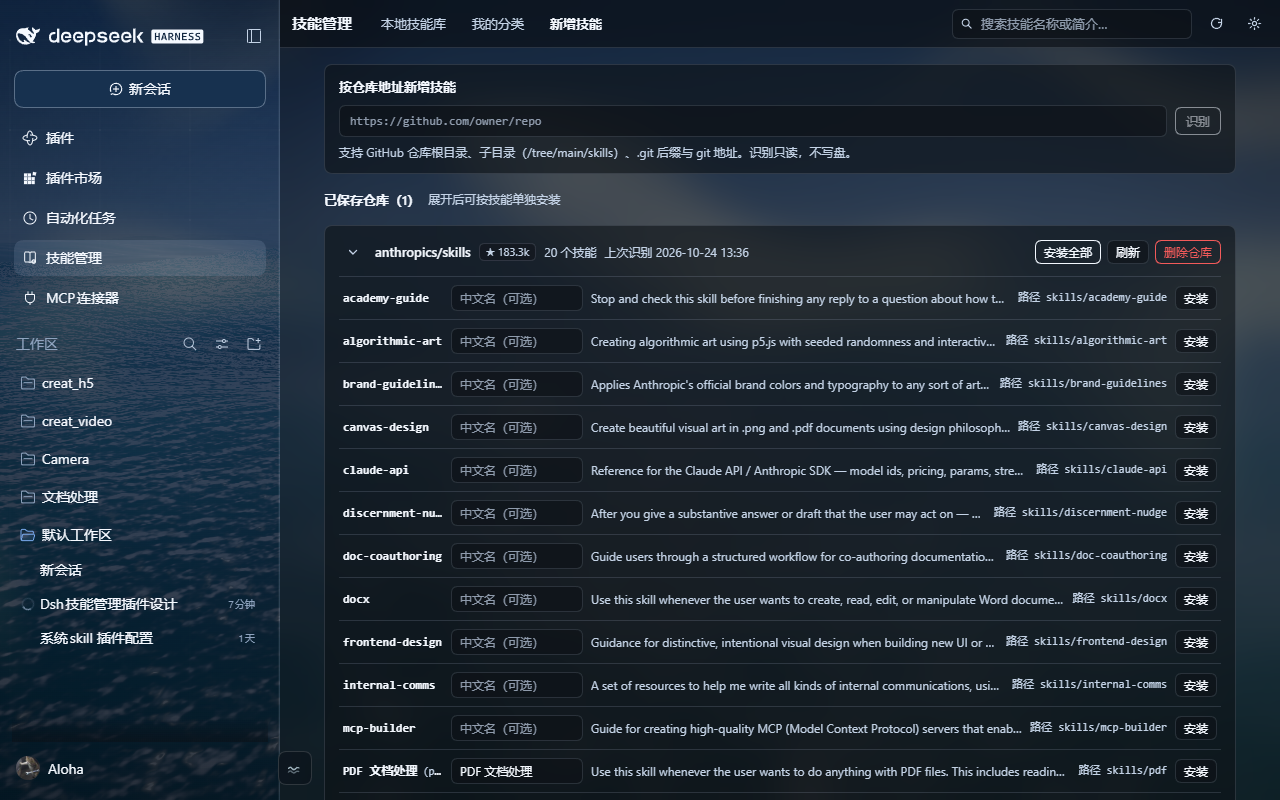Click the 1.83.3k star badge
This screenshot has width=1280, height=800.
[x=508, y=253]
